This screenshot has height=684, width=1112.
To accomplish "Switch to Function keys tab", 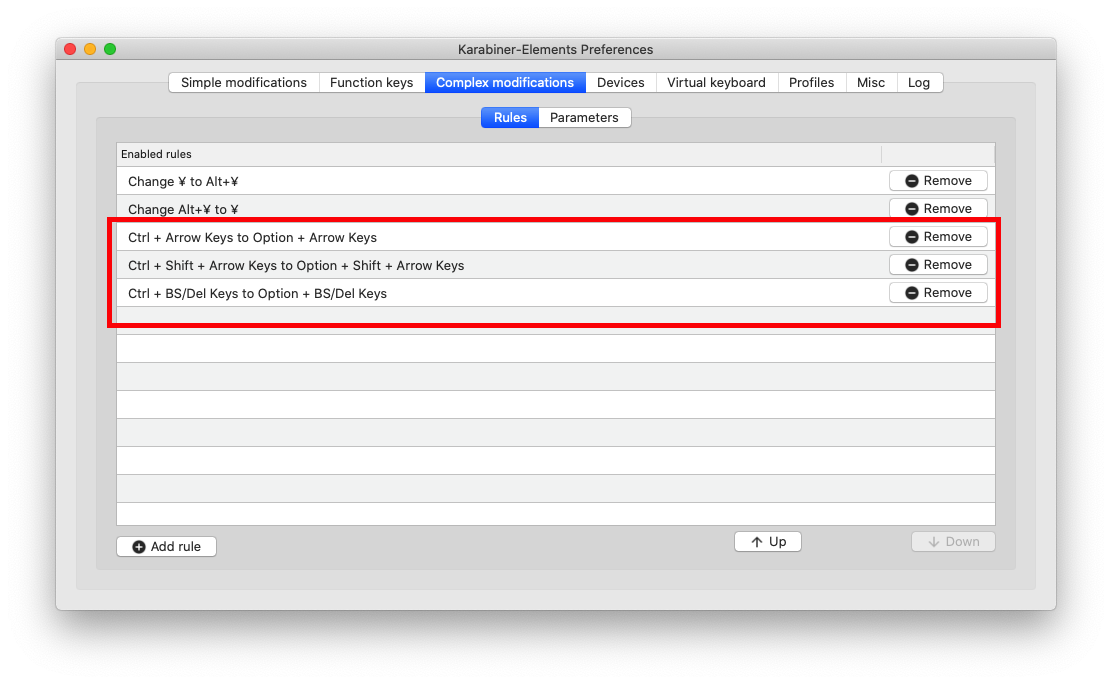I will (372, 82).
